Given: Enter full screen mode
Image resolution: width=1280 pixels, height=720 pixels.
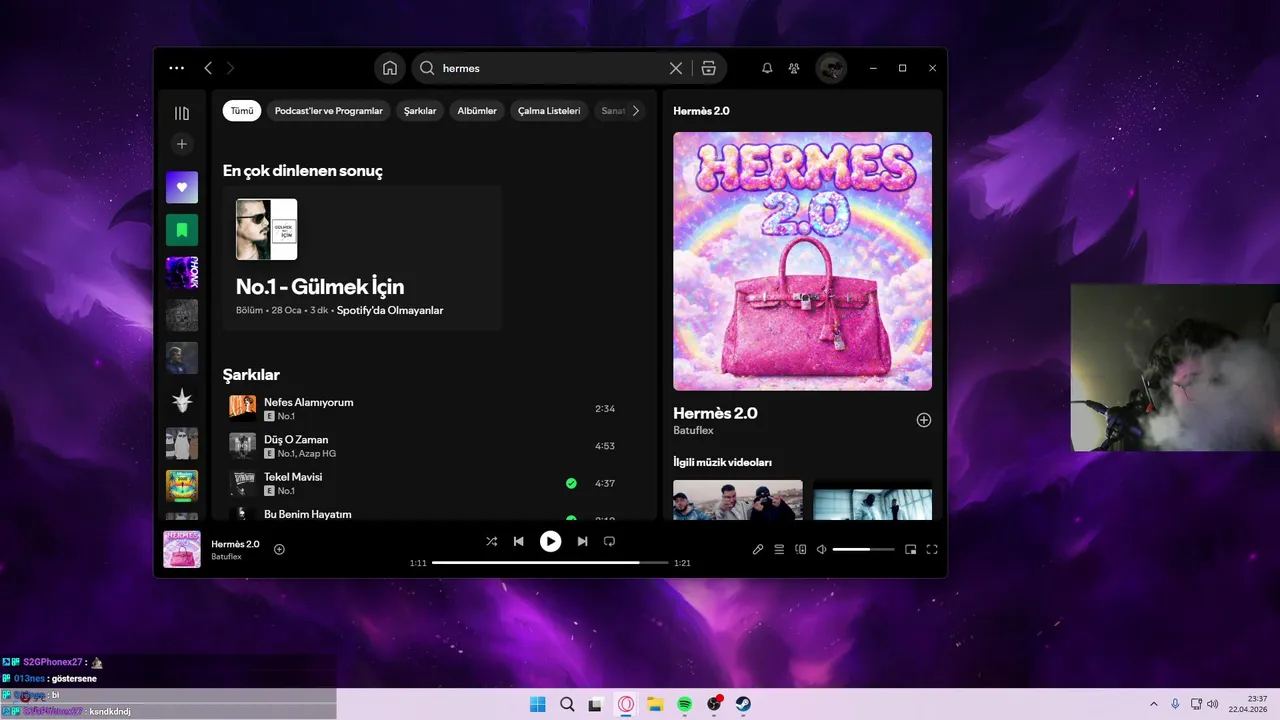Looking at the screenshot, I should tap(932, 549).
